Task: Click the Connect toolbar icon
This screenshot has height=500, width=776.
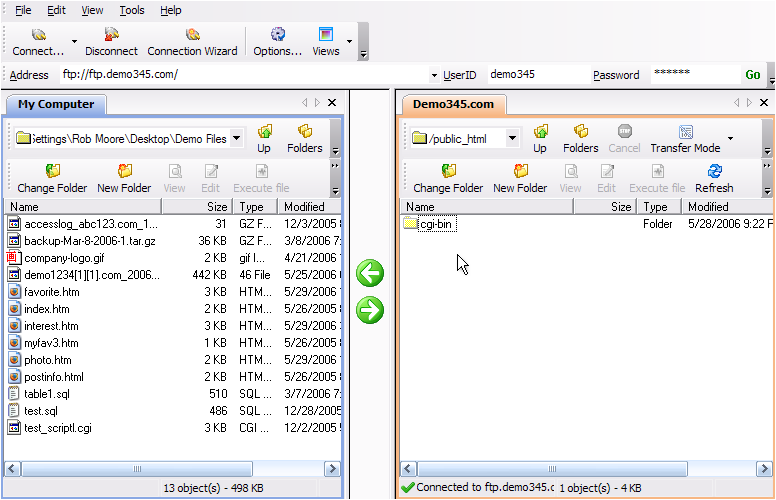Action: click(x=38, y=35)
